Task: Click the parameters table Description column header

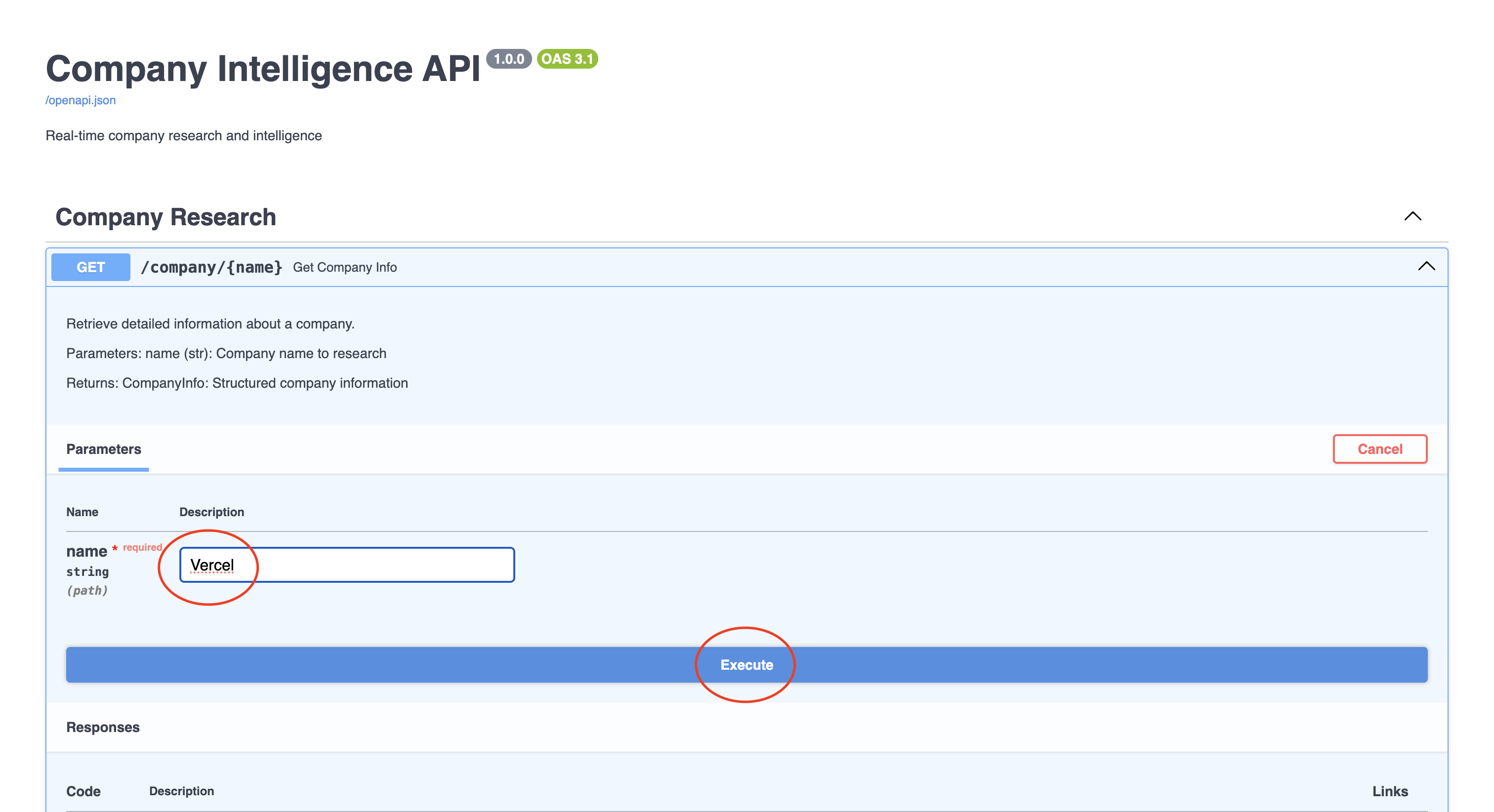Action: point(211,512)
